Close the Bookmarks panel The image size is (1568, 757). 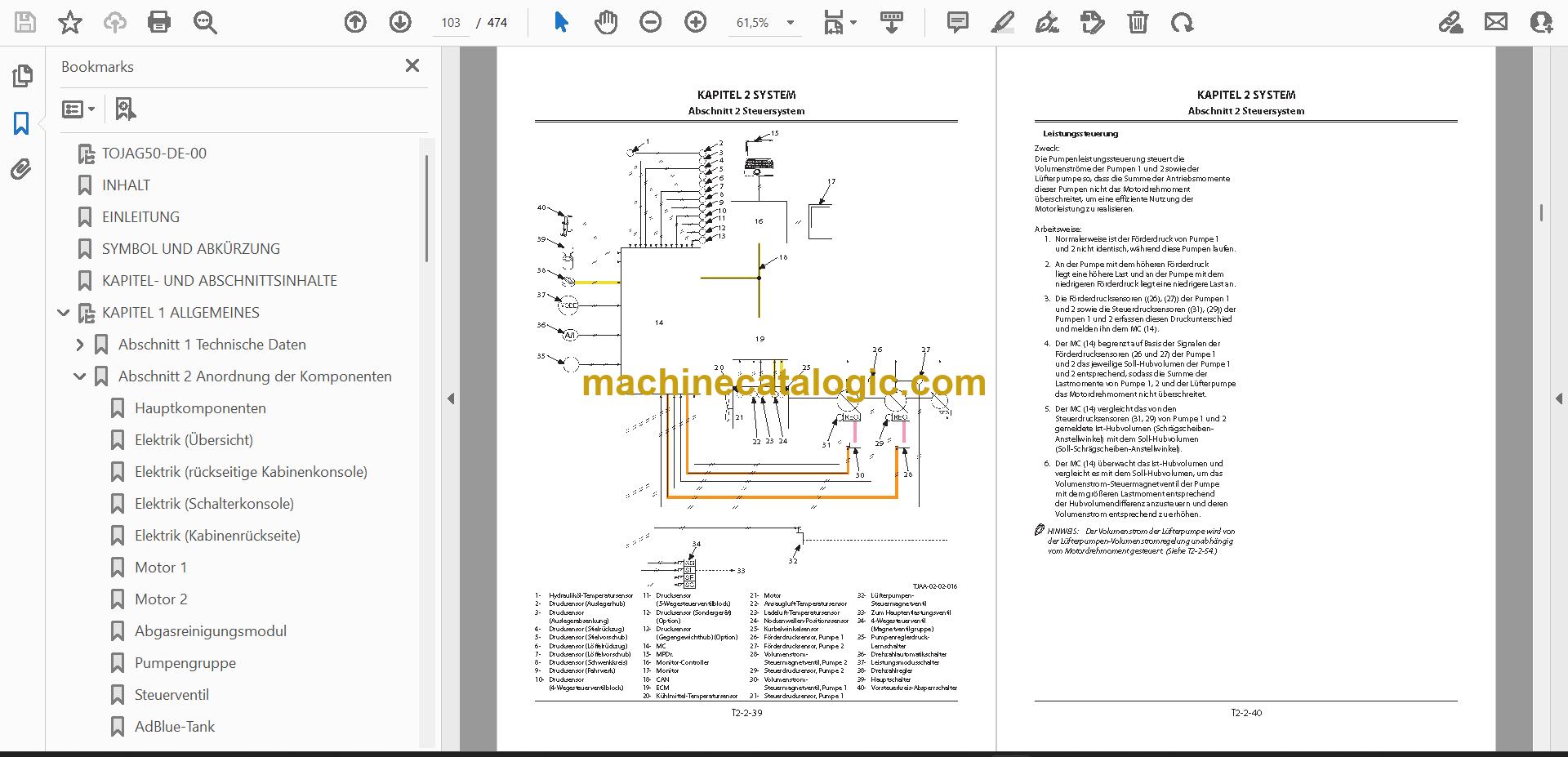(412, 65)
